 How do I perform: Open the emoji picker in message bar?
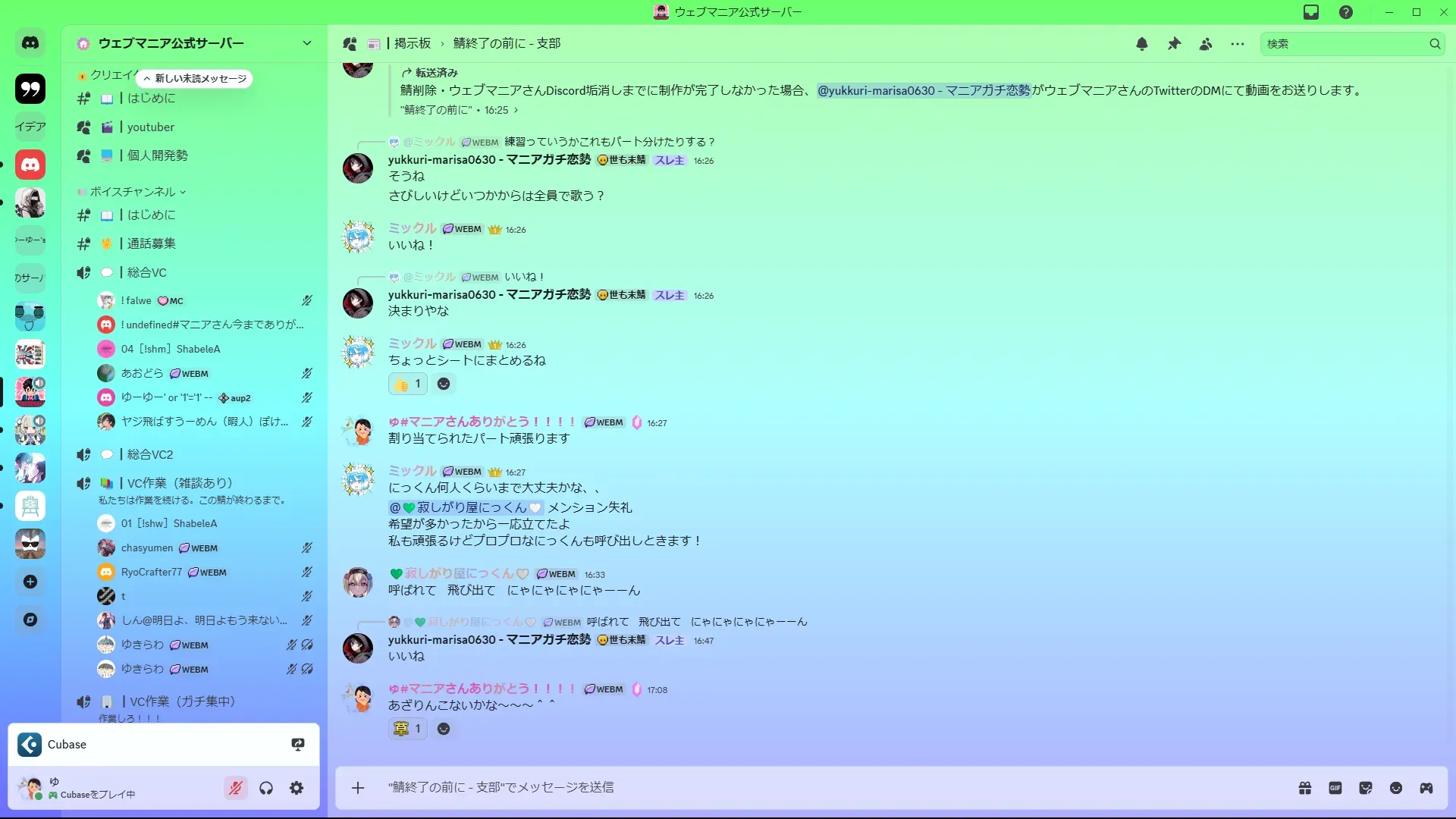tap(1396, 788)
